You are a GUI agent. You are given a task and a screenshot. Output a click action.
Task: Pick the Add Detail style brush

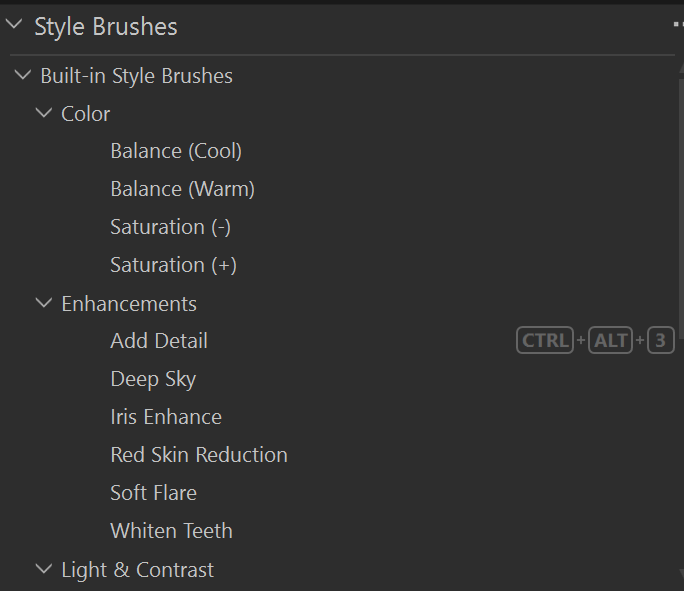(x=159, y=341)
